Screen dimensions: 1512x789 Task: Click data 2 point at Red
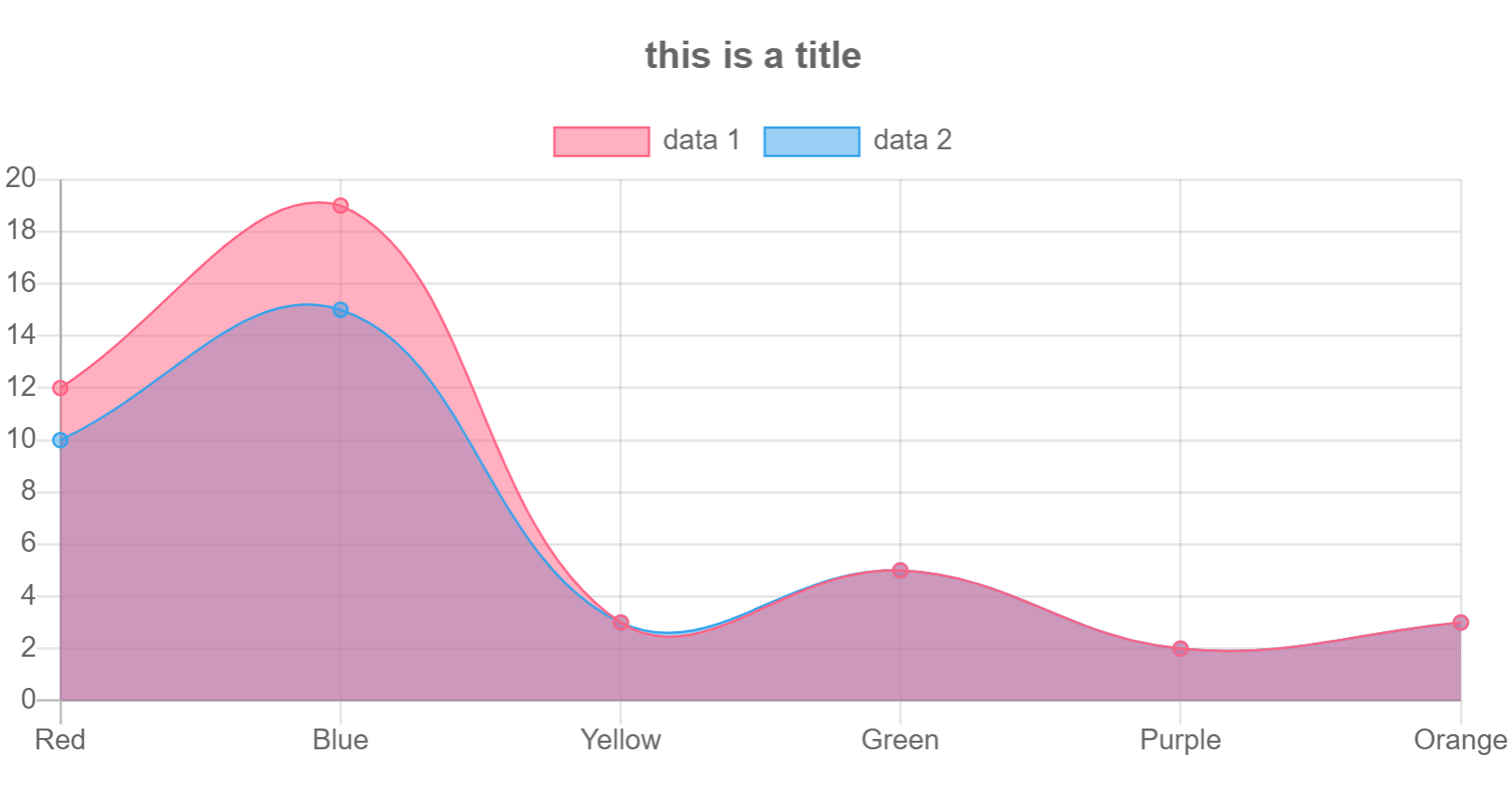click(60, 440)
